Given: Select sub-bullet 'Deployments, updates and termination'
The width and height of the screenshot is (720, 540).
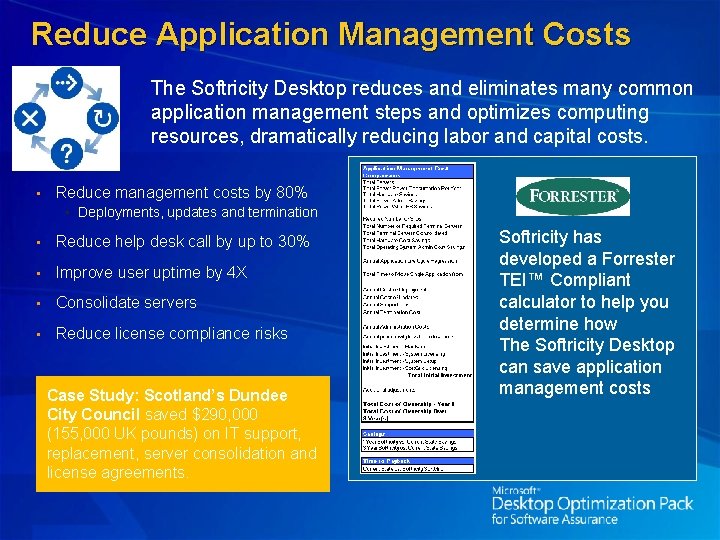Looking at the screenshot, I should pyautogui.click(x=197, y=212).
